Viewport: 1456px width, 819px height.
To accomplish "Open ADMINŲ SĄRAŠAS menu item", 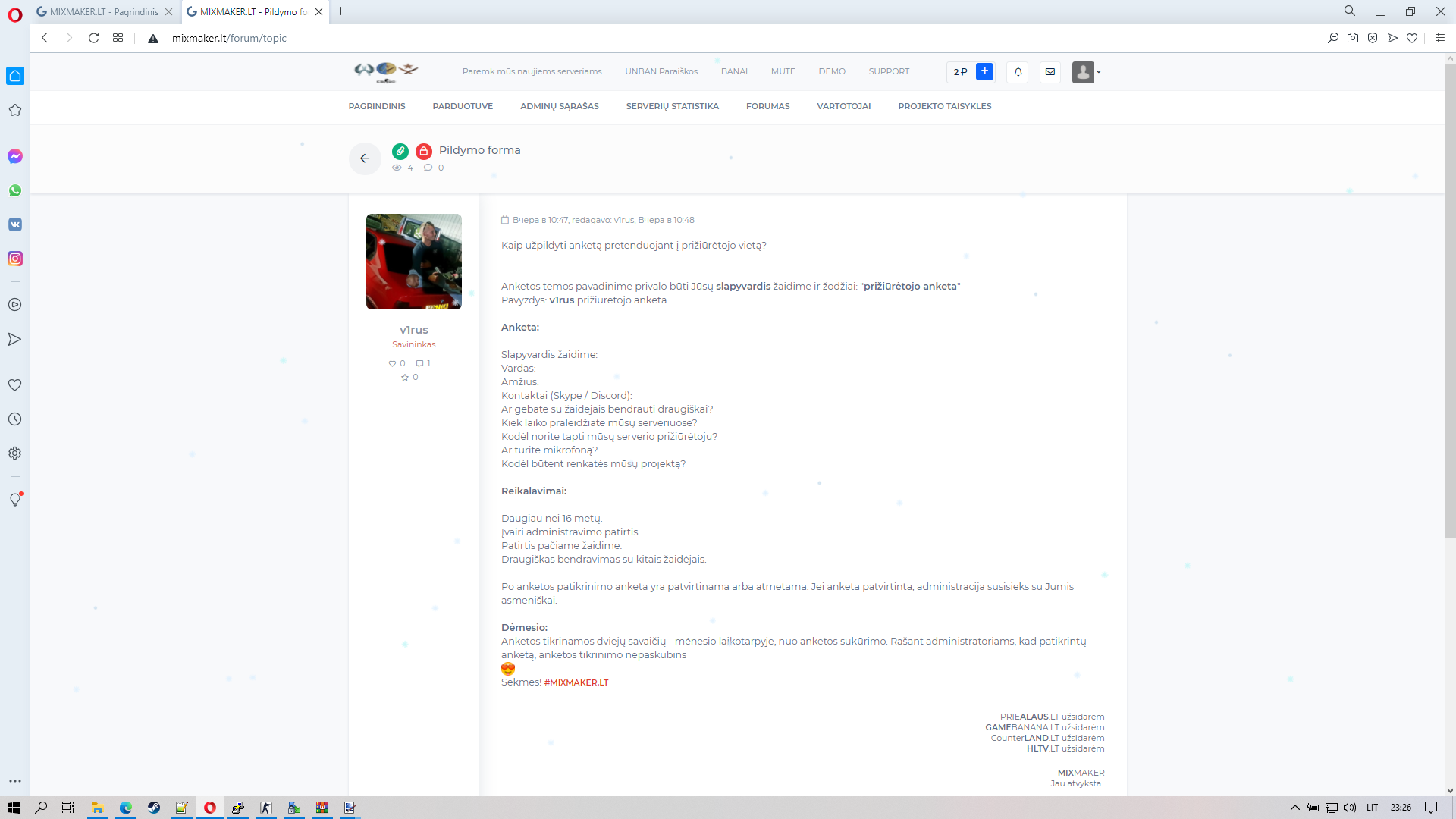I will click(x=560, y=106).
